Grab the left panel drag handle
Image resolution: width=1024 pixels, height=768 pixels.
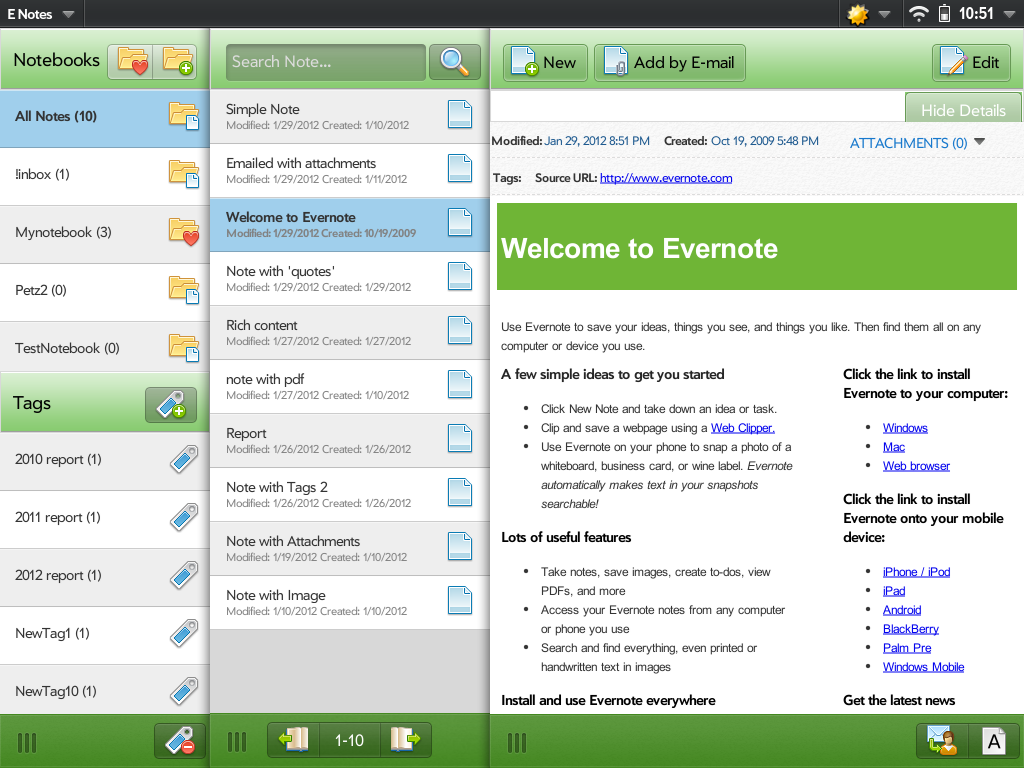pos(27,743)
